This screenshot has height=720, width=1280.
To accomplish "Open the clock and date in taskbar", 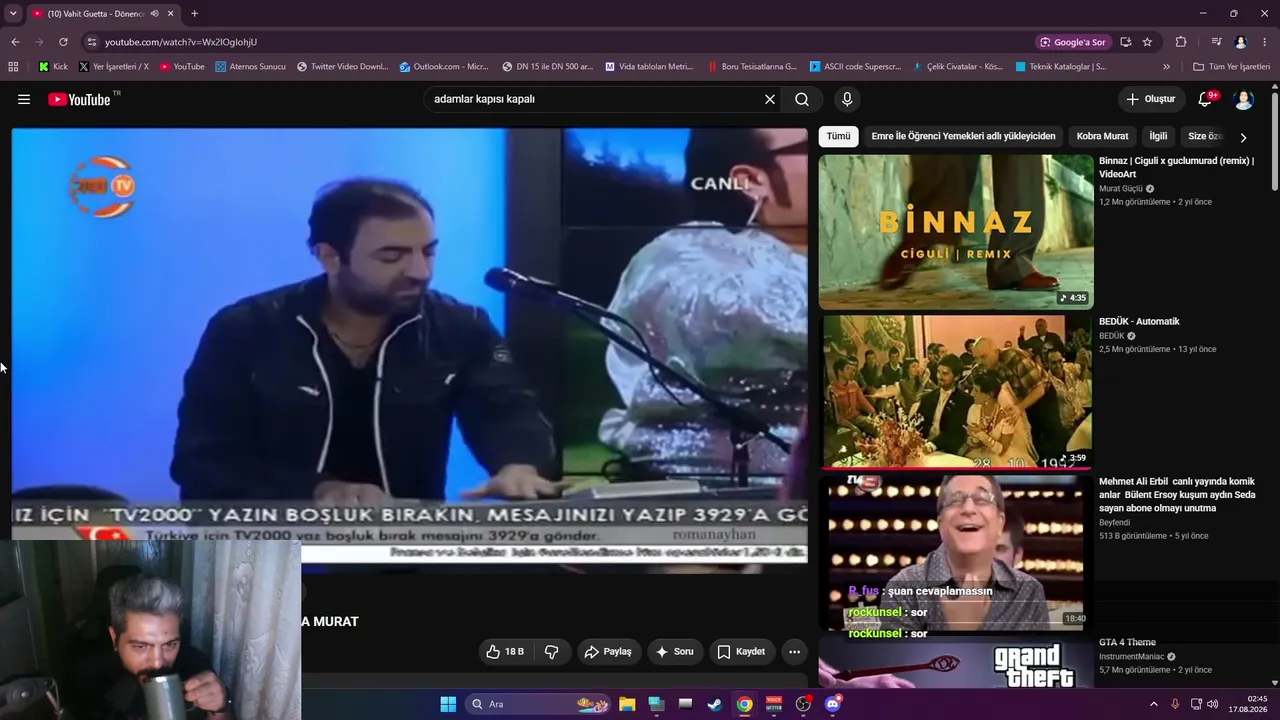I will 1250,704.
